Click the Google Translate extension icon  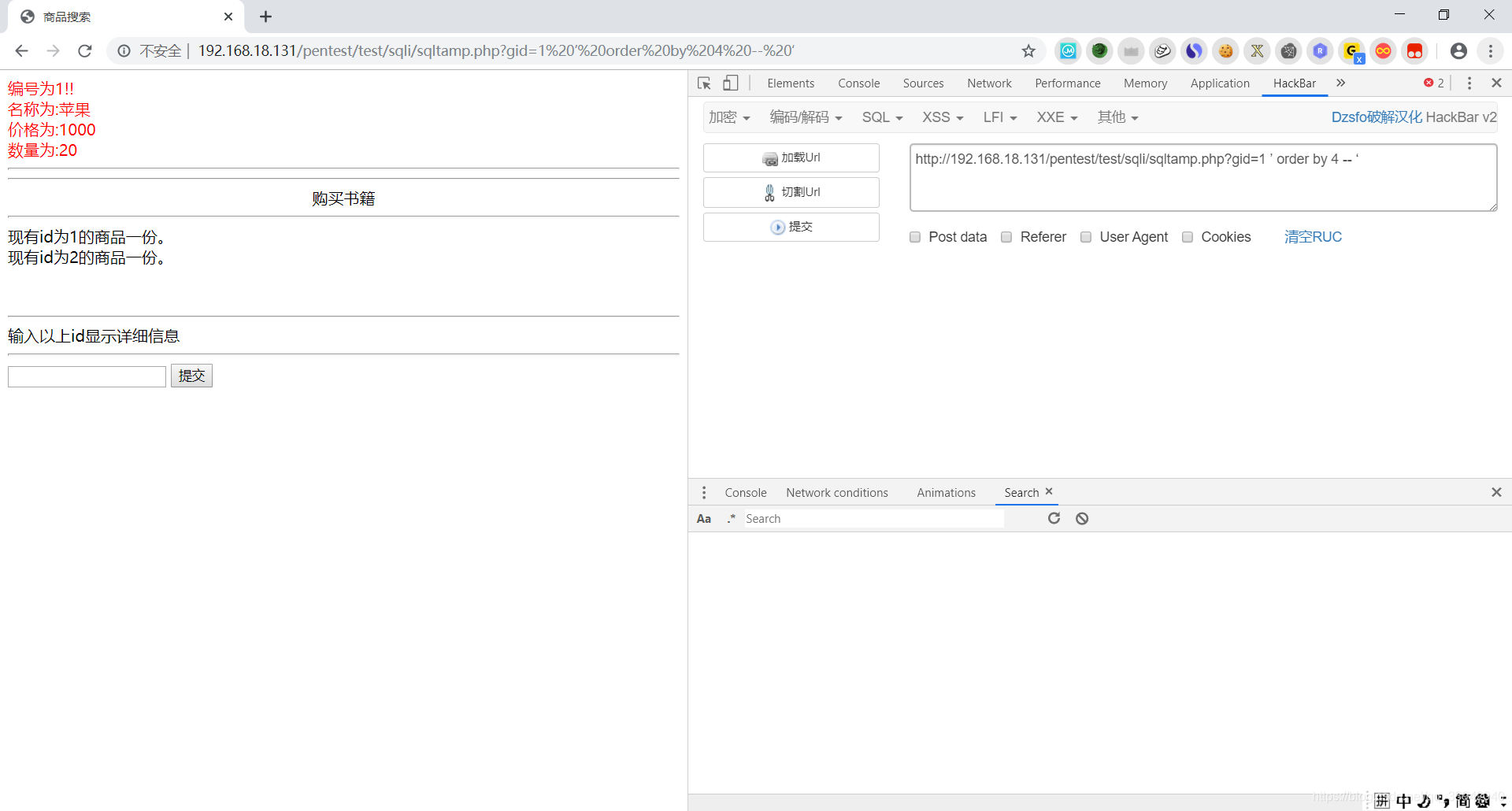[x=1352, y=52]
